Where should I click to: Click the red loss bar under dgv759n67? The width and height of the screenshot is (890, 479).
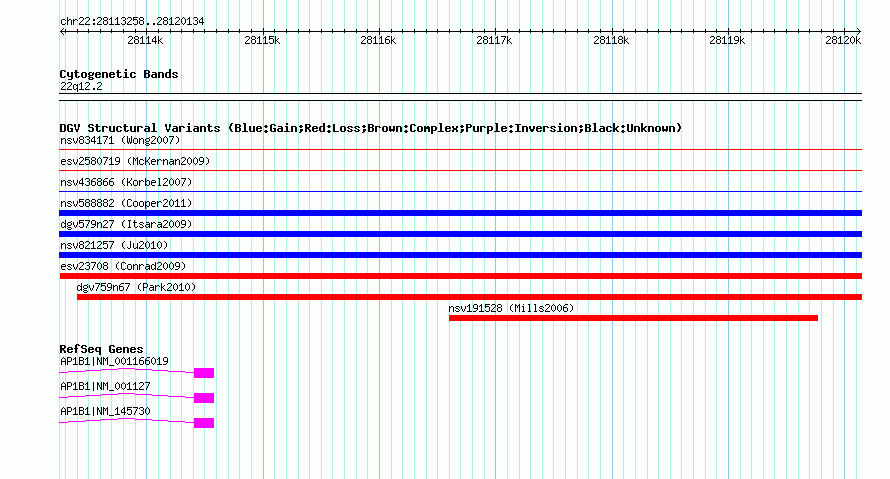click(x=469, y=297)
